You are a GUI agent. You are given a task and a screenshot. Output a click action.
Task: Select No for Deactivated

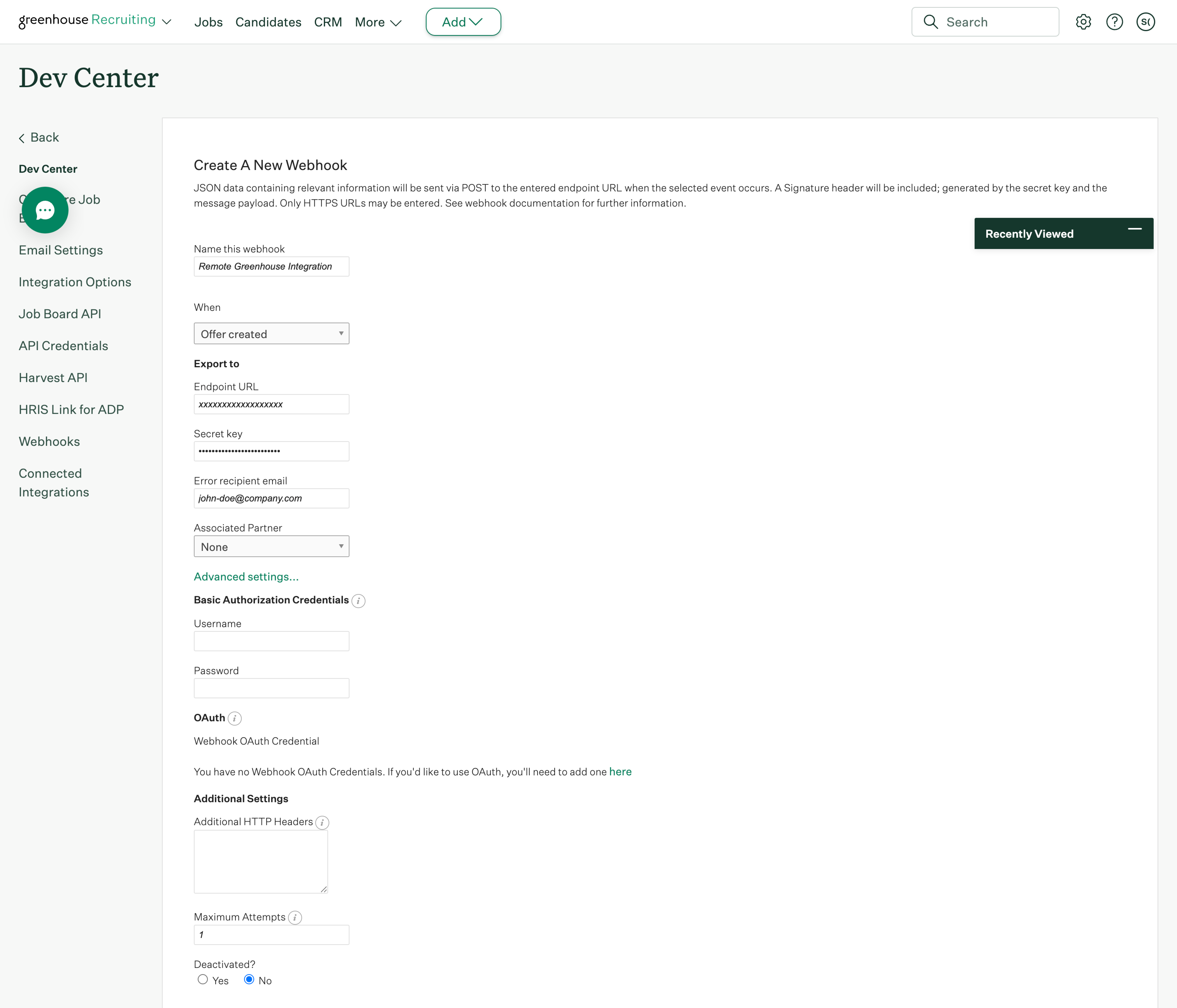pos(249,980)
